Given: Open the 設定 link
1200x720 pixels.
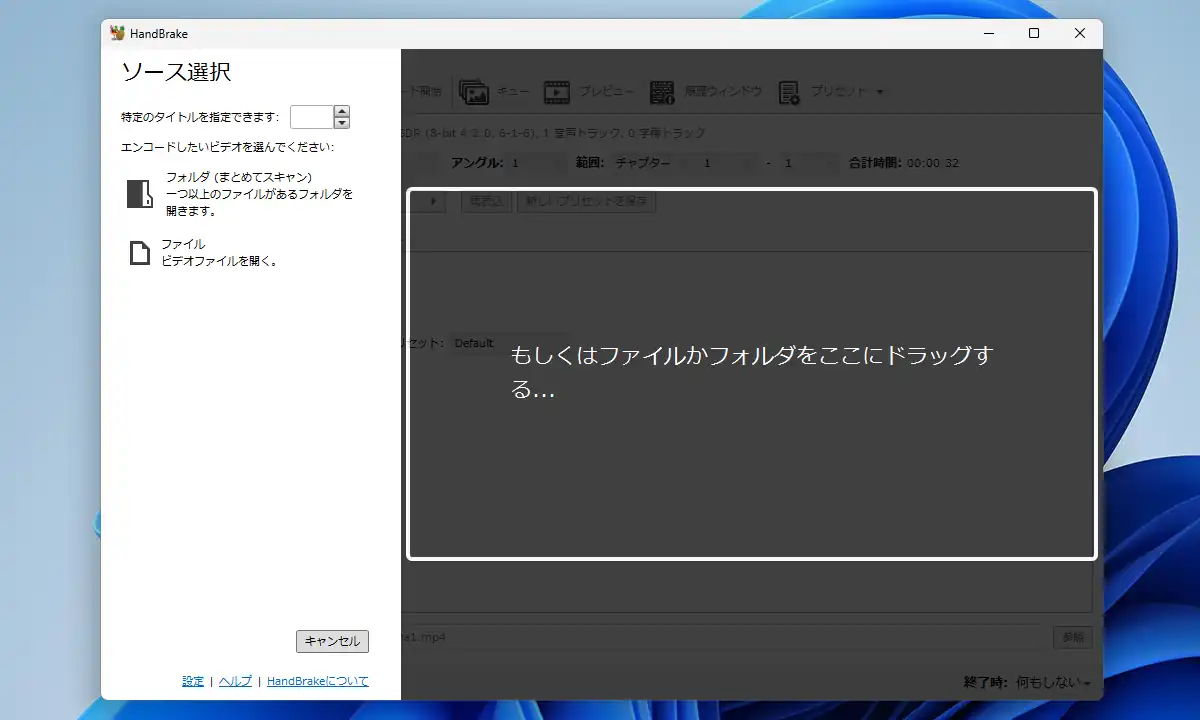Looking at the screenshot, I should click(193, 681).
